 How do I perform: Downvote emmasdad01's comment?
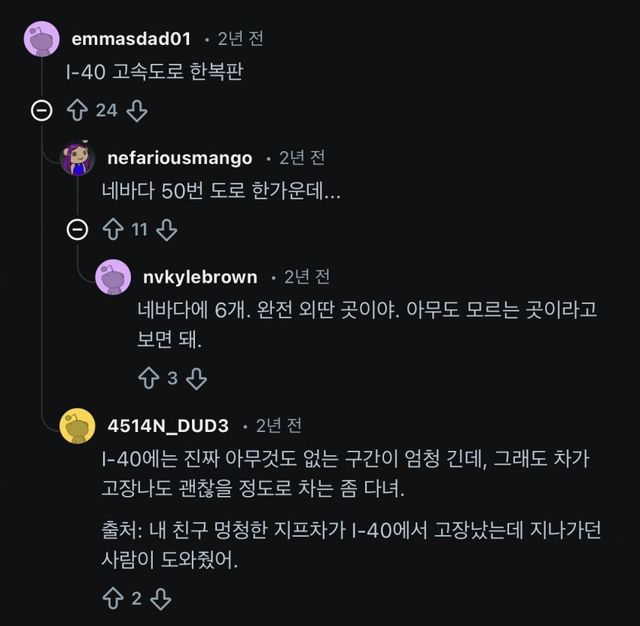pos(137,110)
